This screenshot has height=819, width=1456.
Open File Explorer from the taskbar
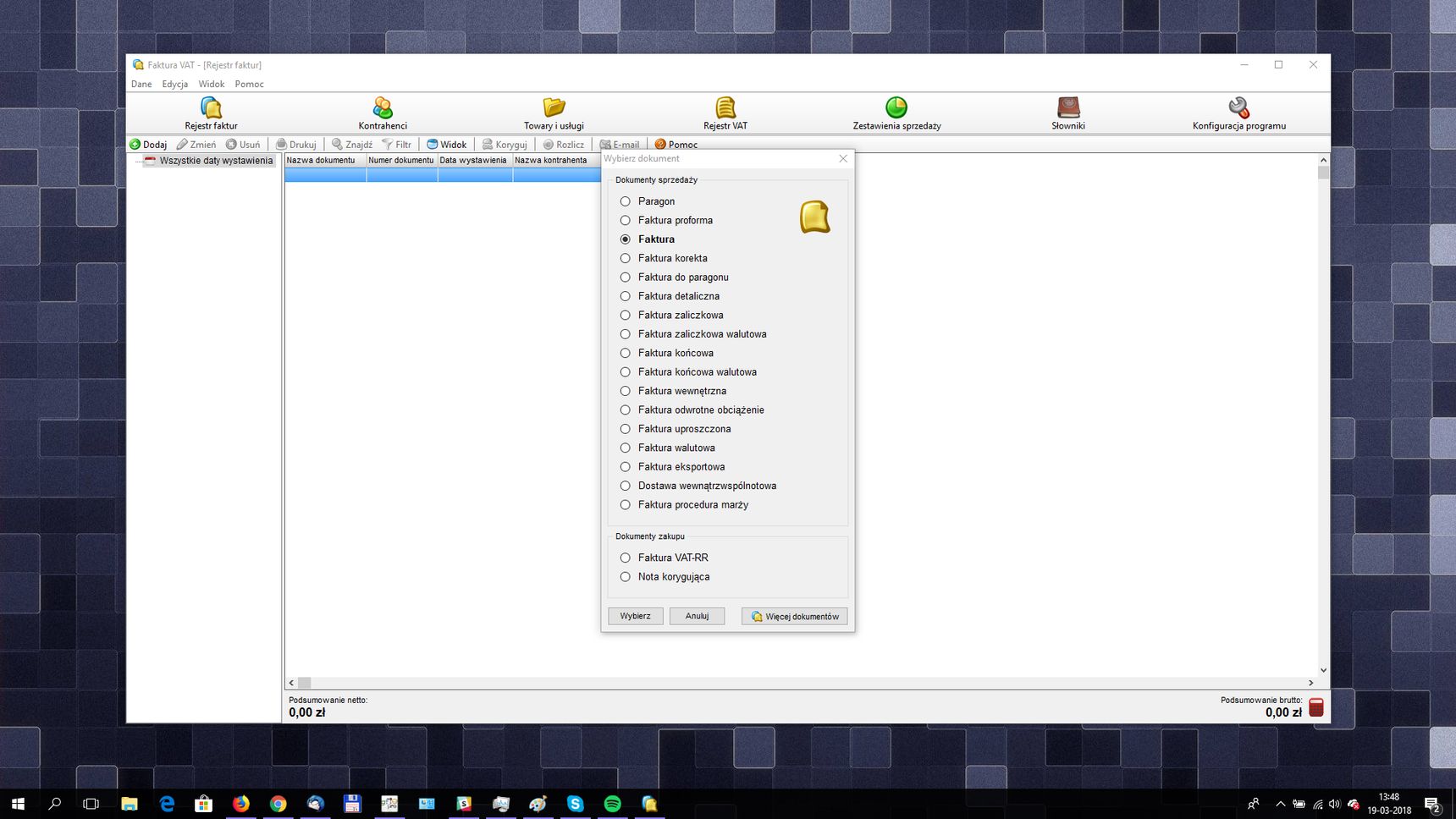129,804
